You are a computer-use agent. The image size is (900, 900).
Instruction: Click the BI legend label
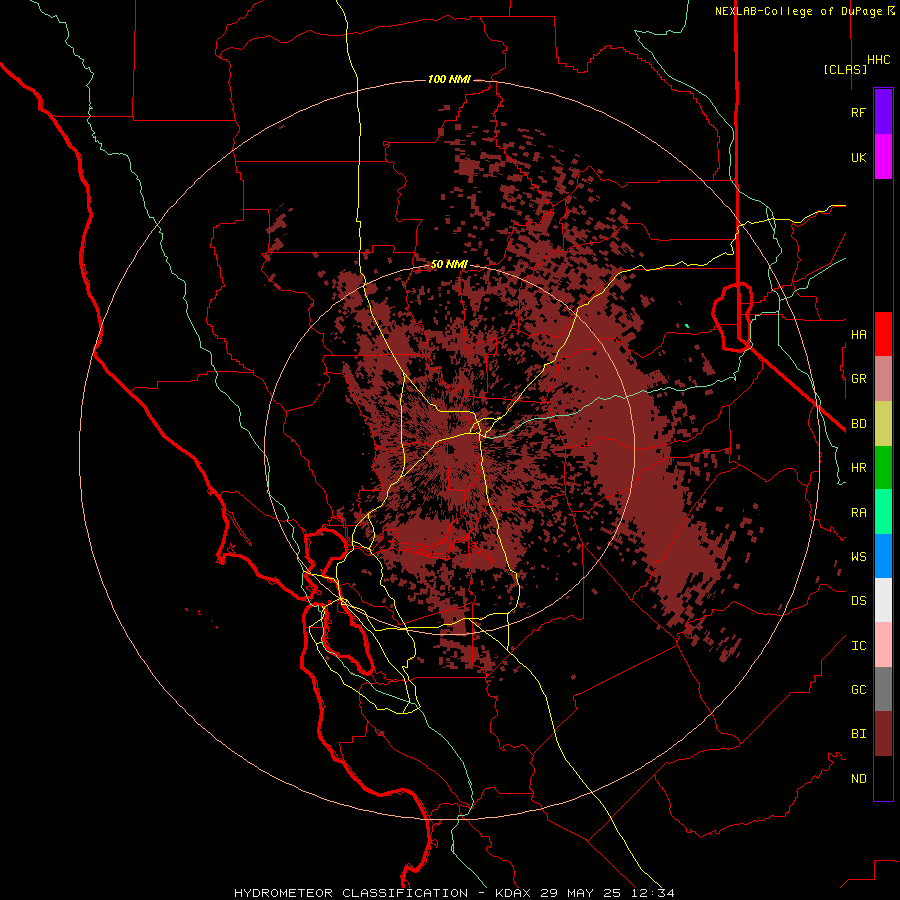tap(858, 734)
